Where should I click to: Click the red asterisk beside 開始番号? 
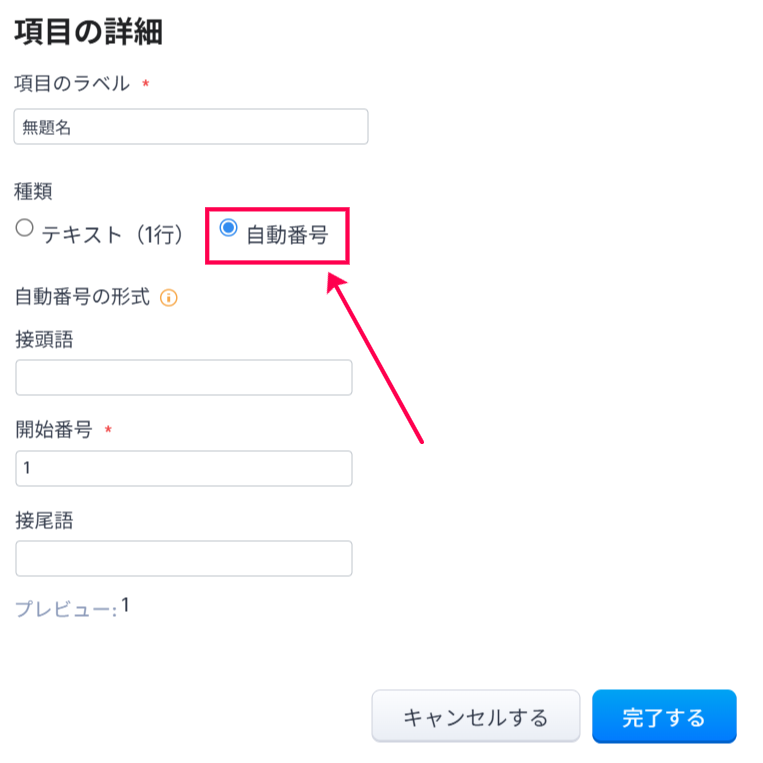(x=108, y=430)
